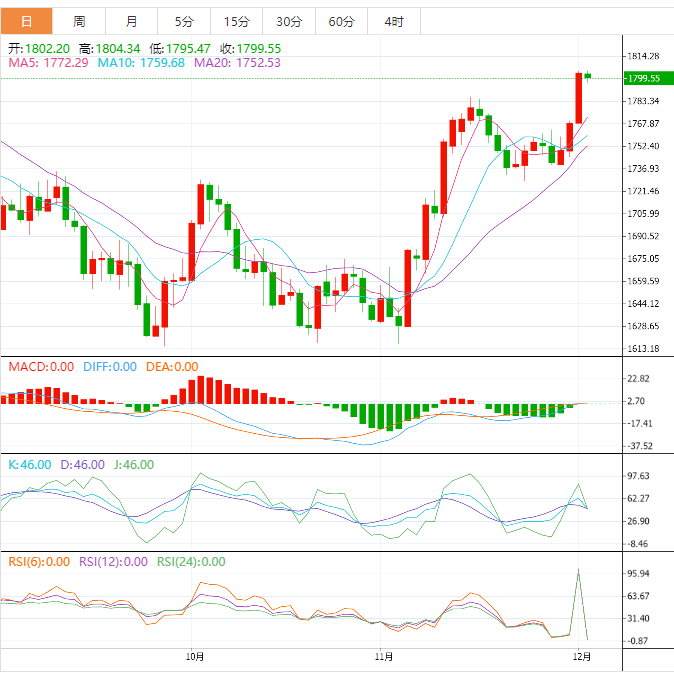Click the low price 低:1795.47

tap(180, 48)
